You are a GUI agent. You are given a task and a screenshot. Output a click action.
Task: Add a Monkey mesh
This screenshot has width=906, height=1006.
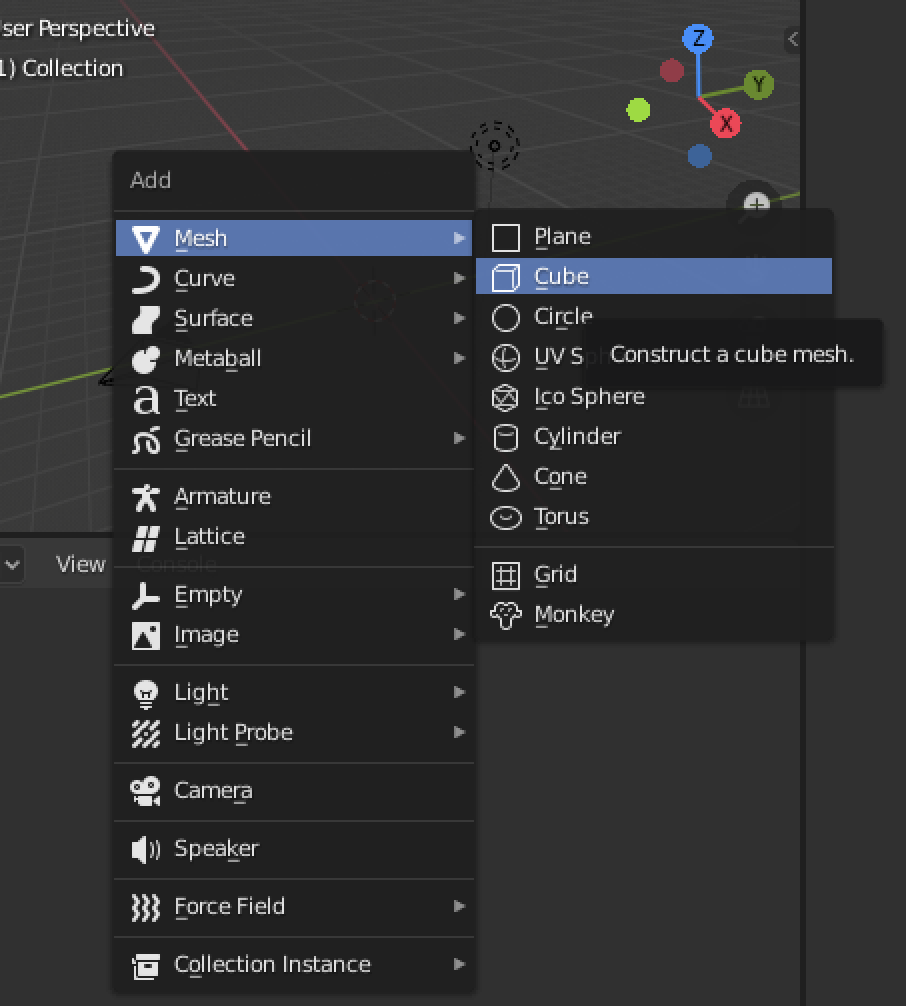[654, 615]
